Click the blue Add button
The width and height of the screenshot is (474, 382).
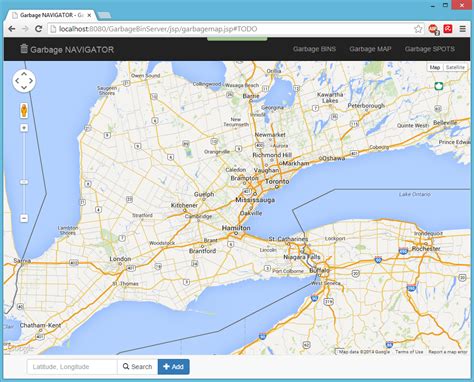click(x=174, y=367)
